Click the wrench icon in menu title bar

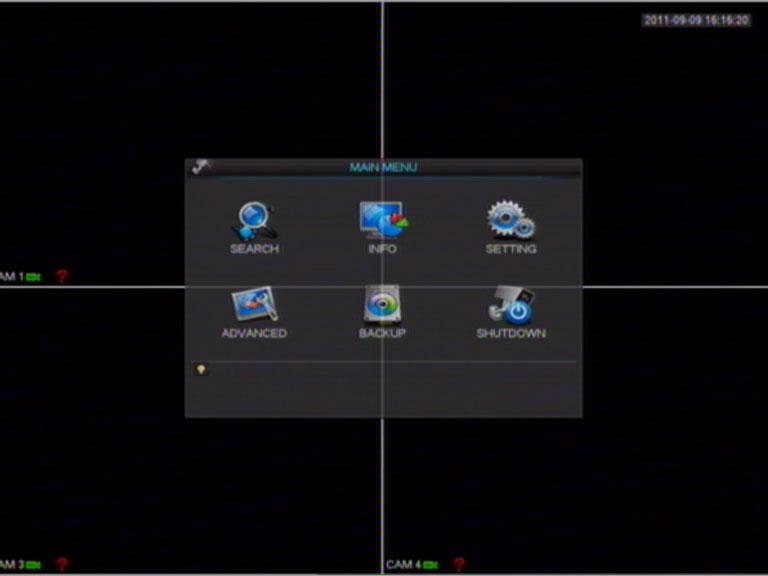coord(201,167)
